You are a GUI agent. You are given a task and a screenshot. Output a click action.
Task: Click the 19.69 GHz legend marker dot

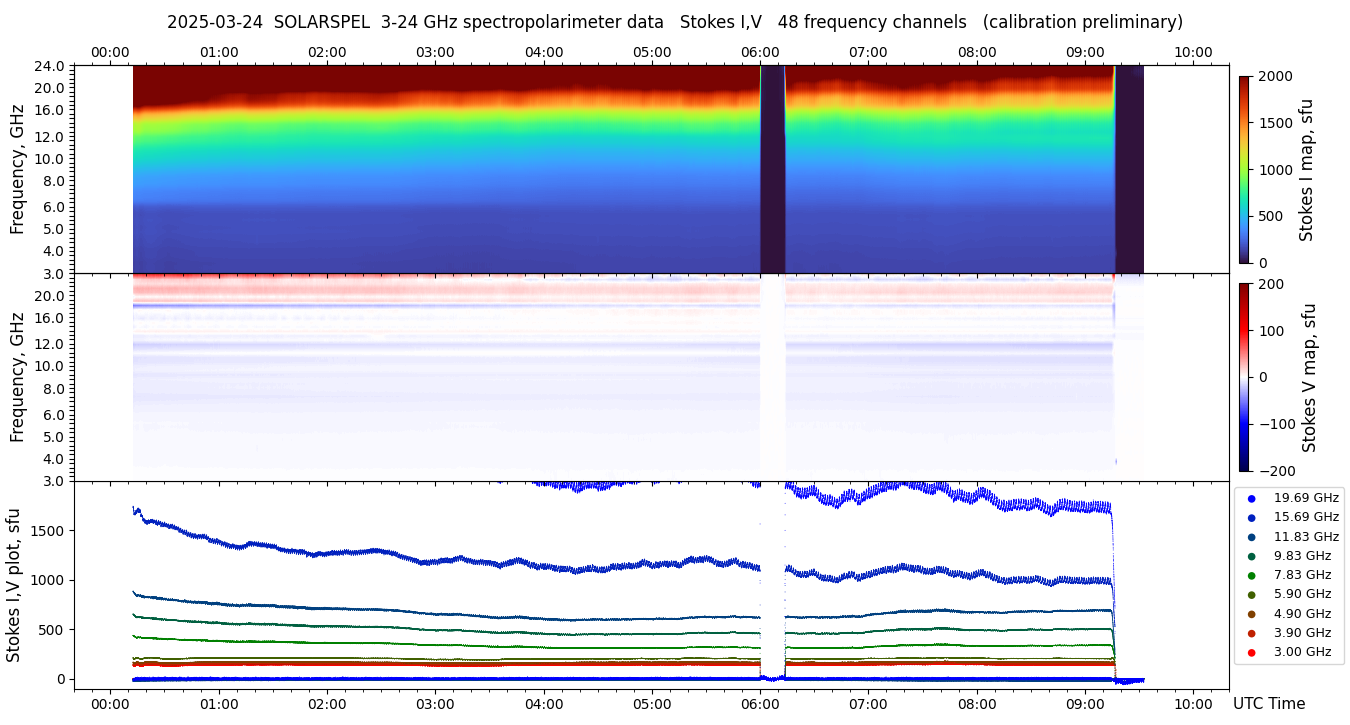click(x=1251, y=498)
